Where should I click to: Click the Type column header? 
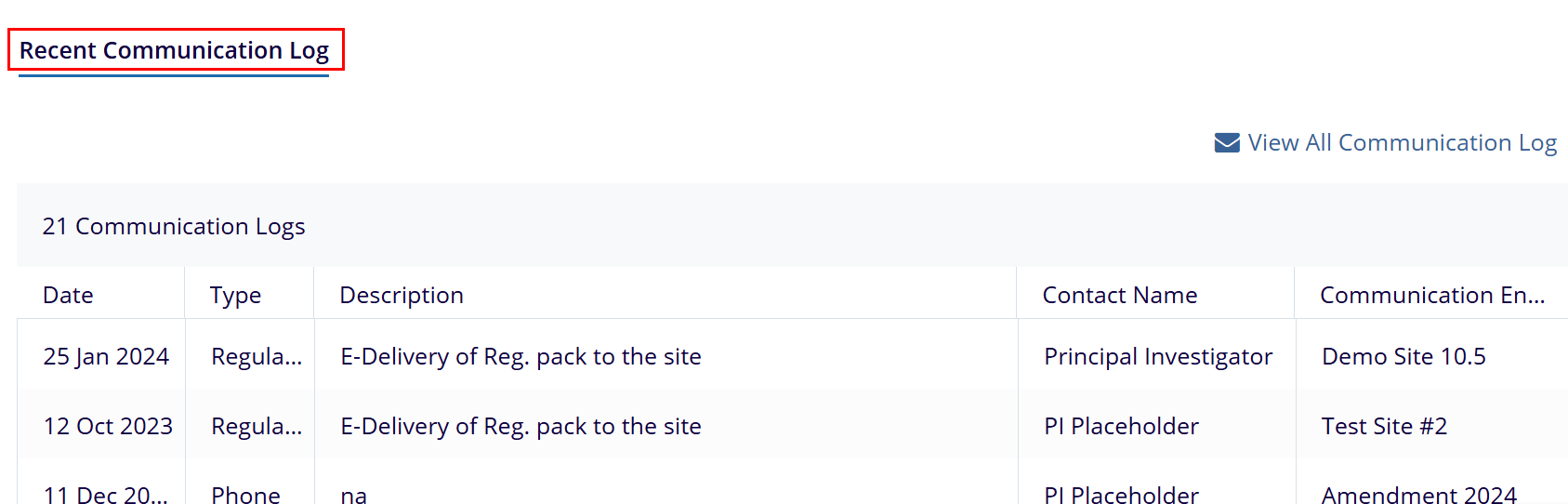pyautogui.click(x=235, y=296)
